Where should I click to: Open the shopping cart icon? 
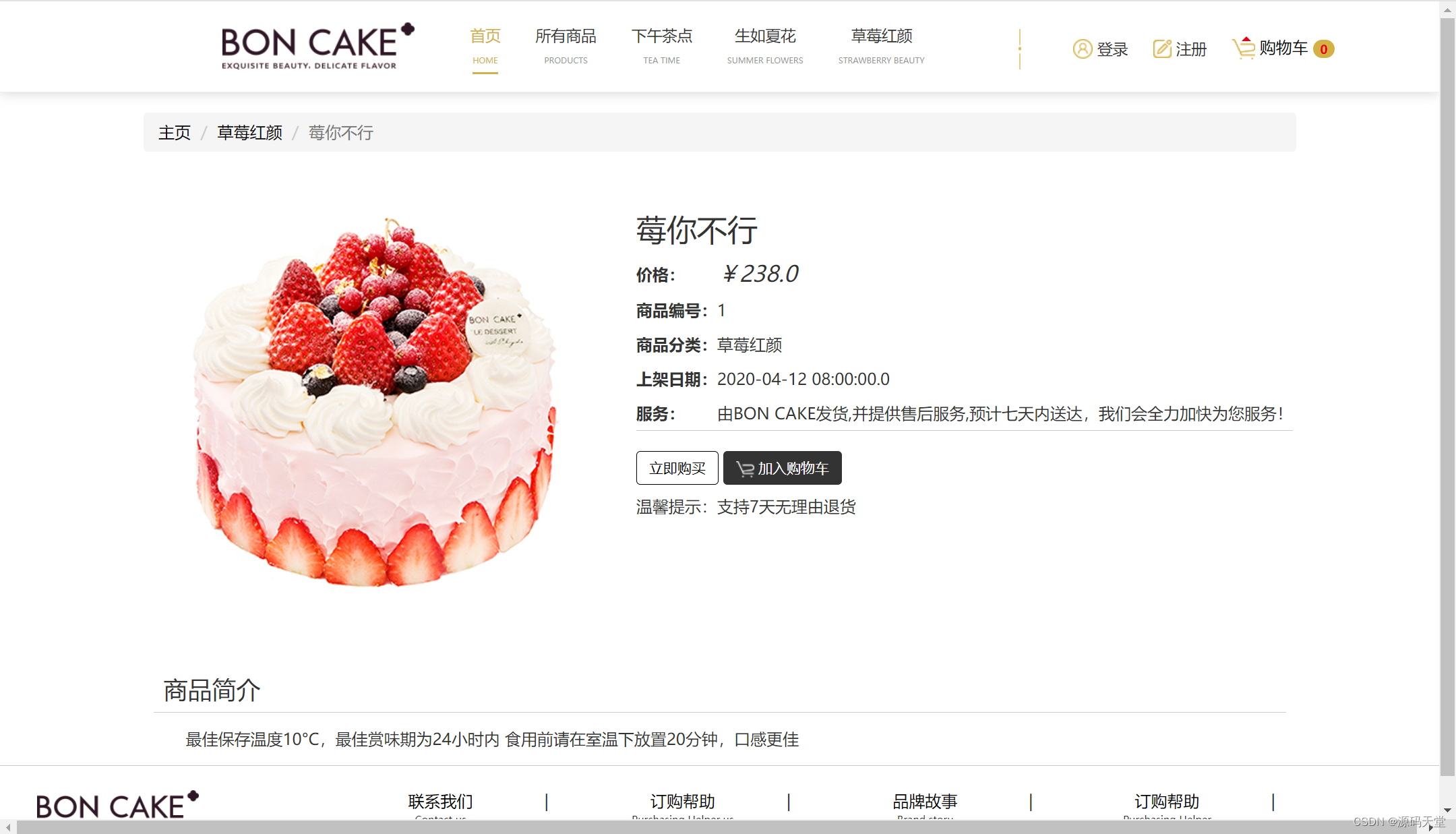[1244, 48]
